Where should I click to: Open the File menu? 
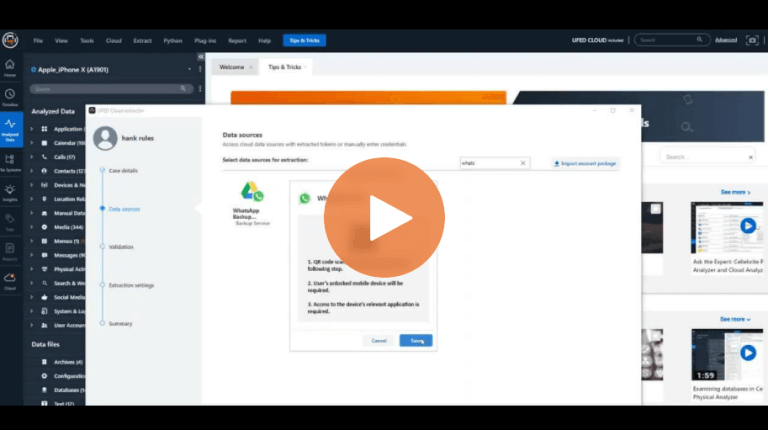click(38, 41)
